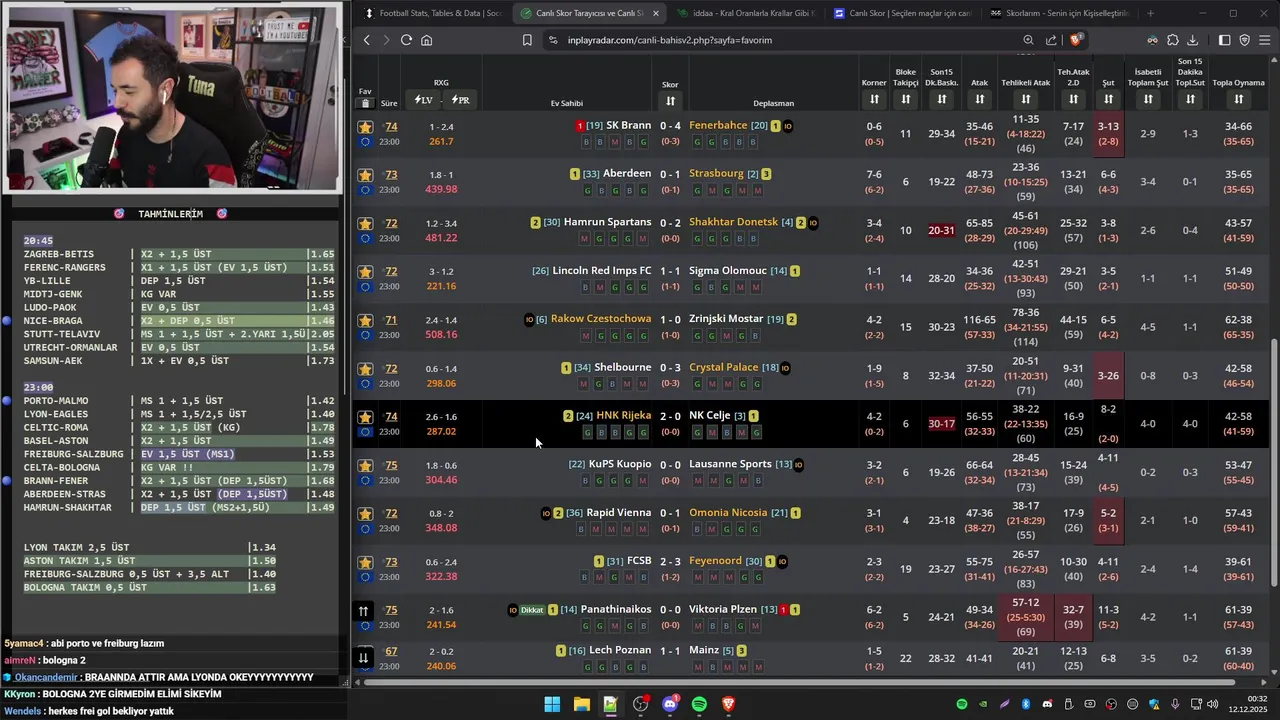Open minute 74 link for SK Brann
The width and height of the screenshot is (1280, 720).
(391, 127)
